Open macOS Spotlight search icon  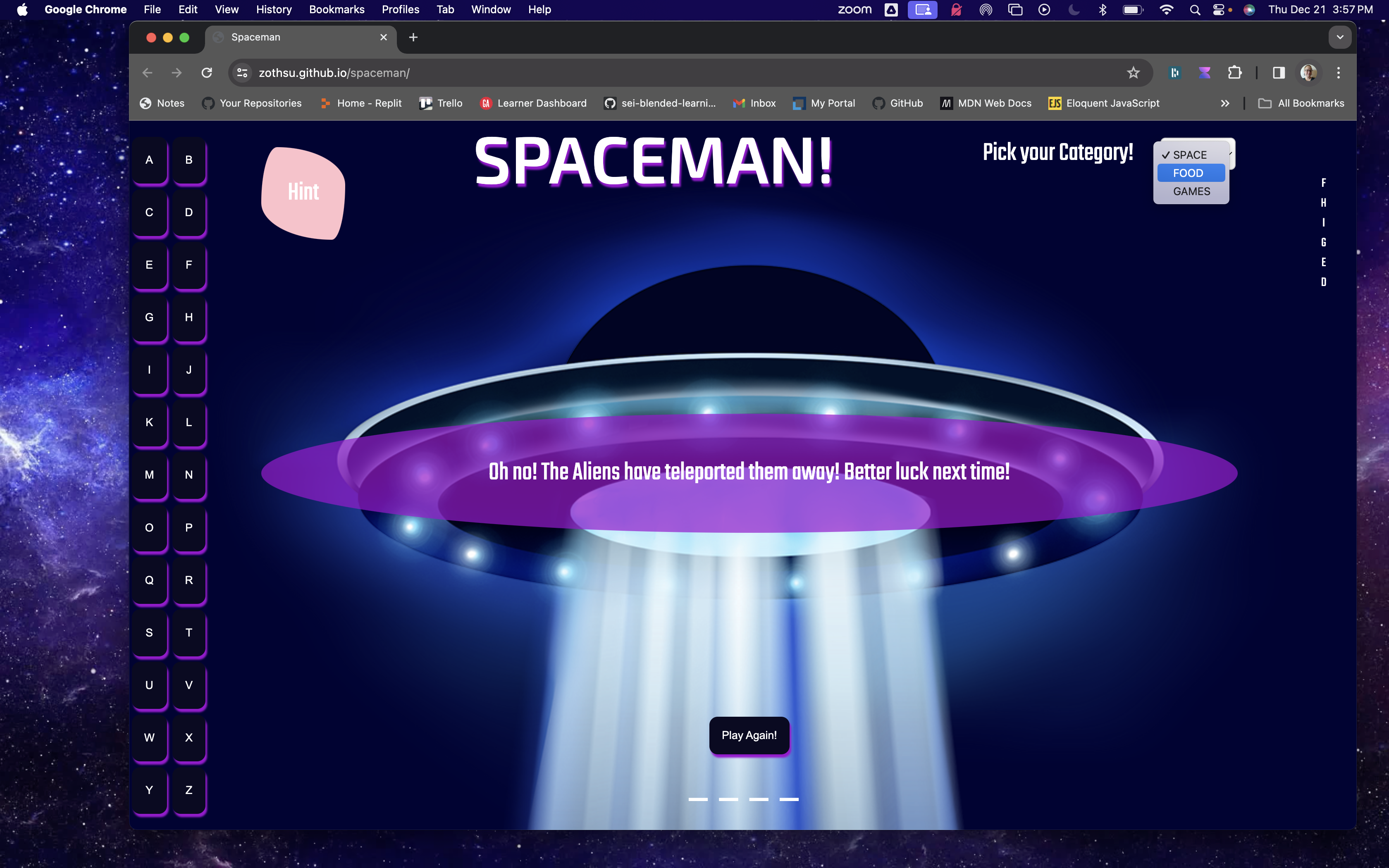coord(1195,10)
